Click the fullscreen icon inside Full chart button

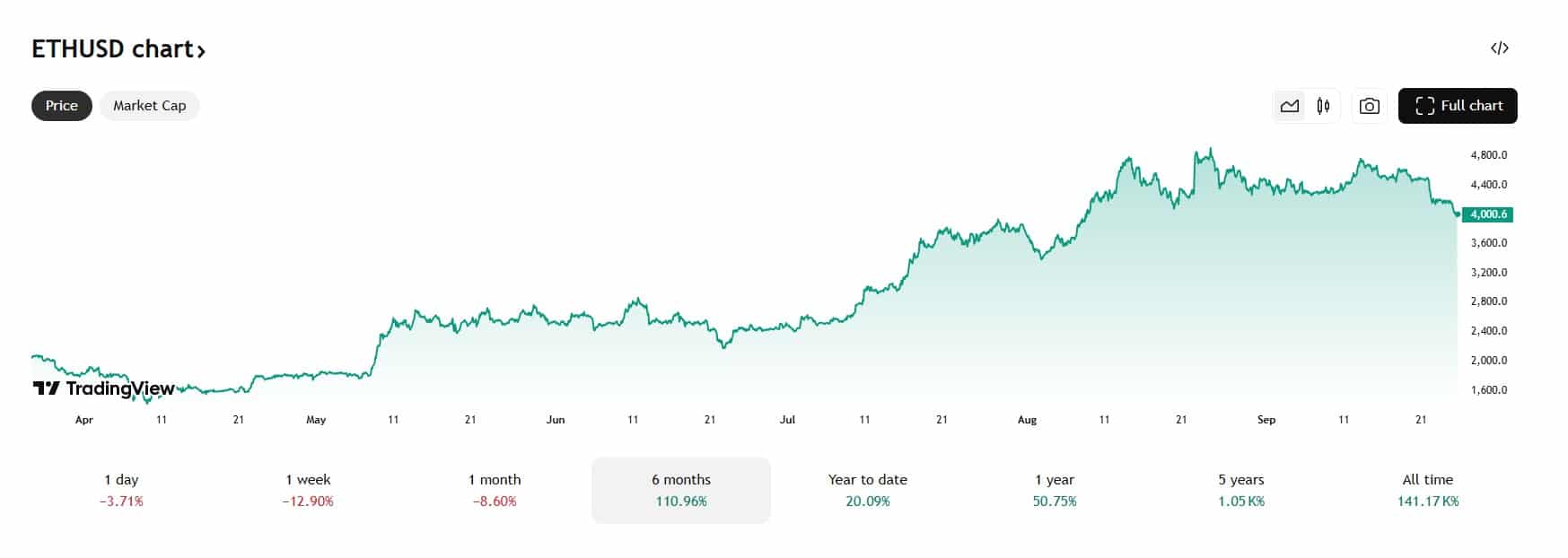1423,105
